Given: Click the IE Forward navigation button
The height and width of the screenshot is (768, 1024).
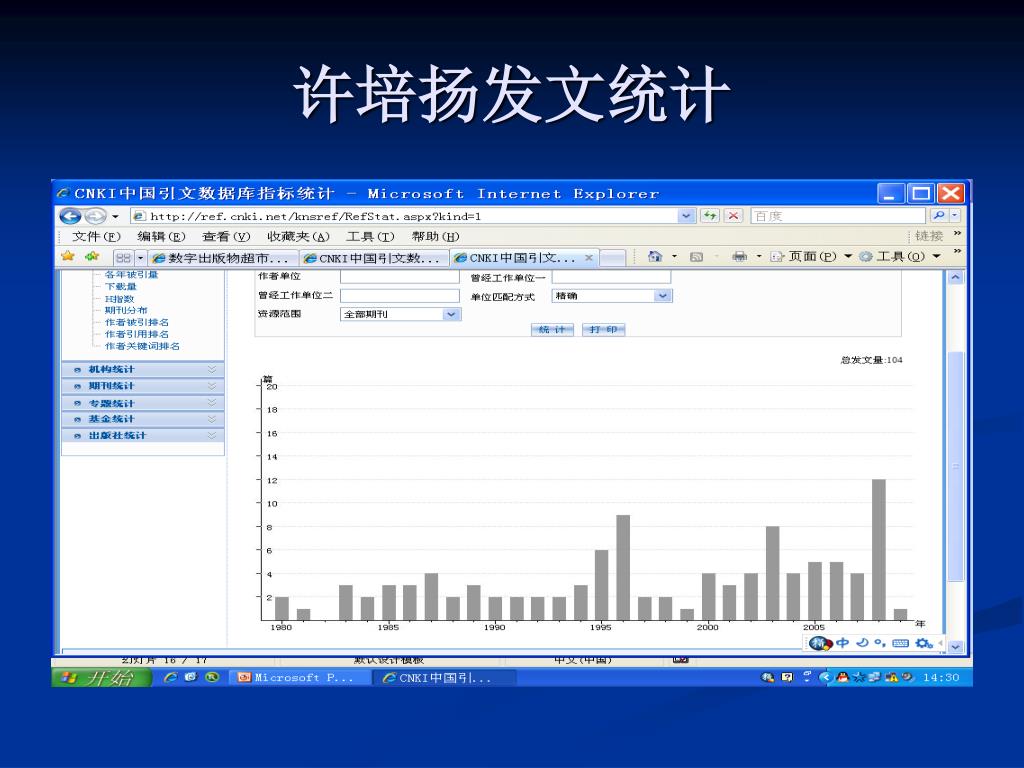Looking at the screenshot, I should [x=95, y=216].
